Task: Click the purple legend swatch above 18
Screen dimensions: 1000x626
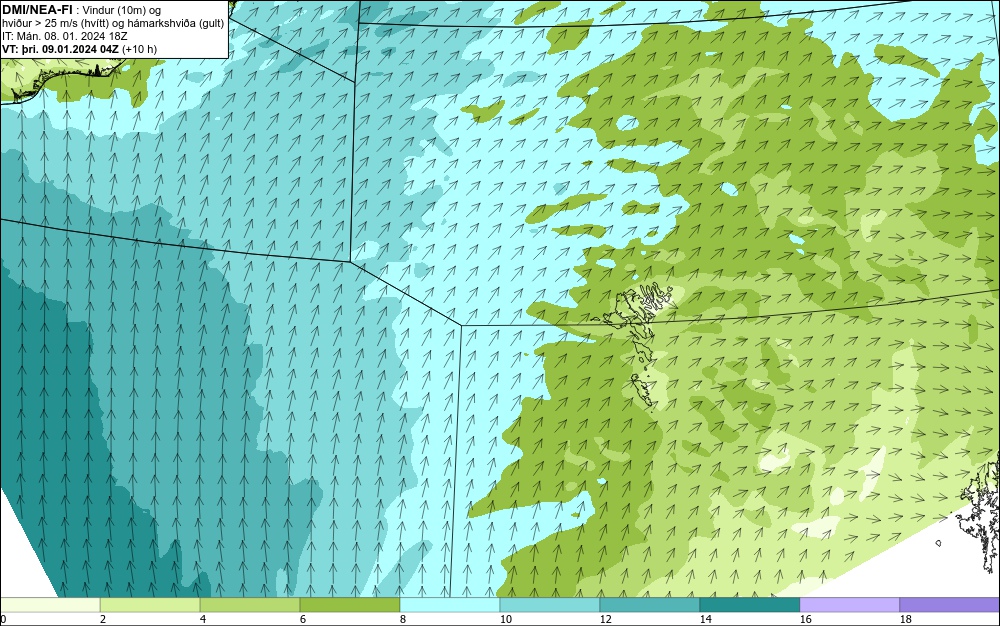Action: (x=950, y=604)
